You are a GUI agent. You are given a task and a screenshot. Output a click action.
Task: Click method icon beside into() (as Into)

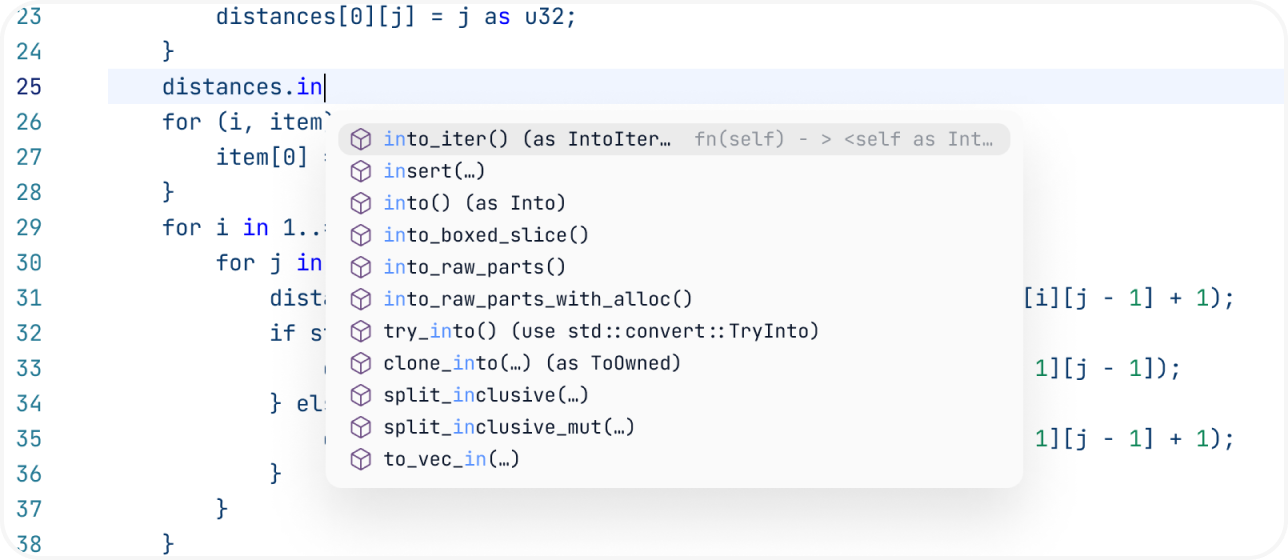[361, 203]
